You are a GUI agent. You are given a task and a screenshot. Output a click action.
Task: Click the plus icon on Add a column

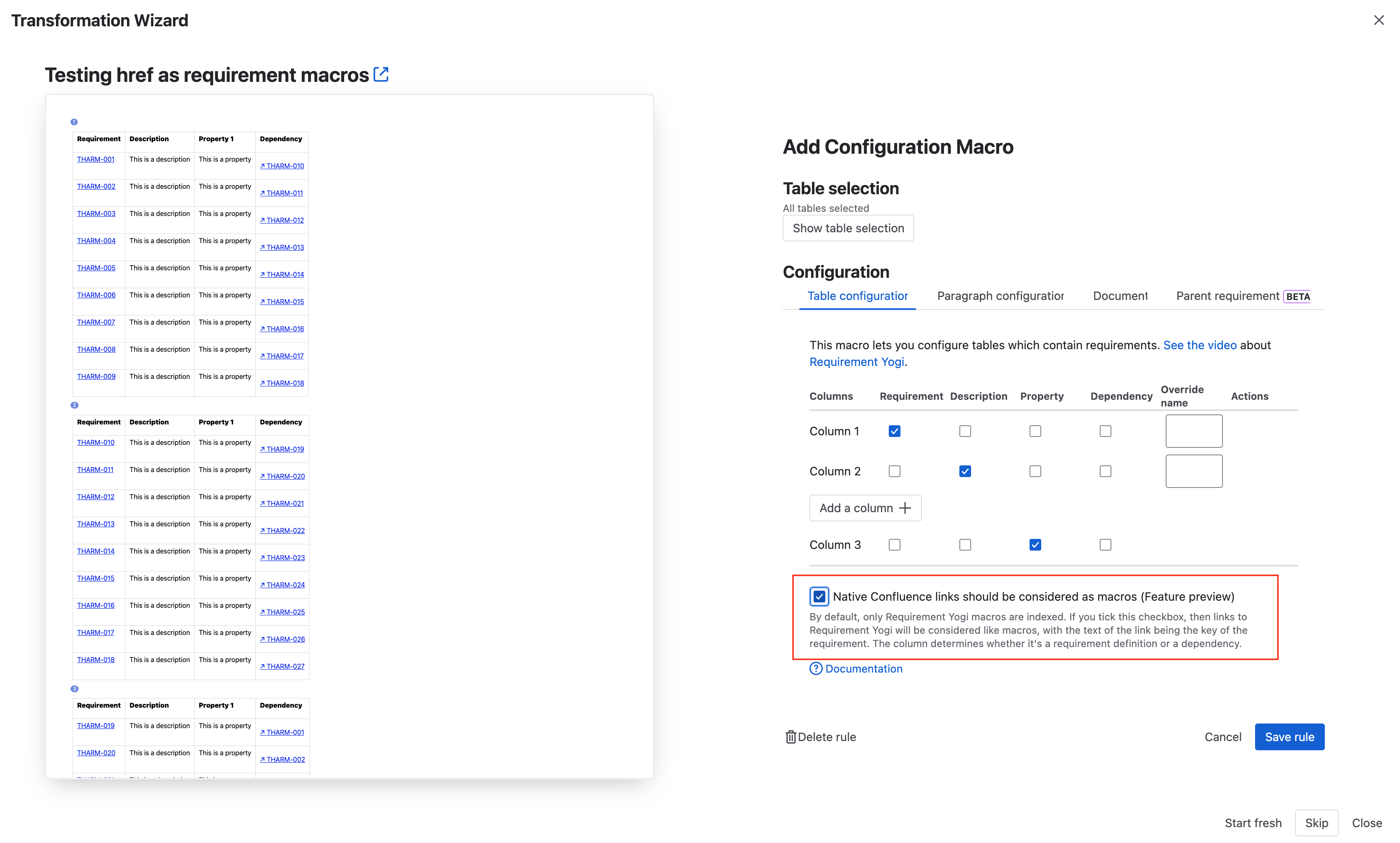tap(905, 508)
